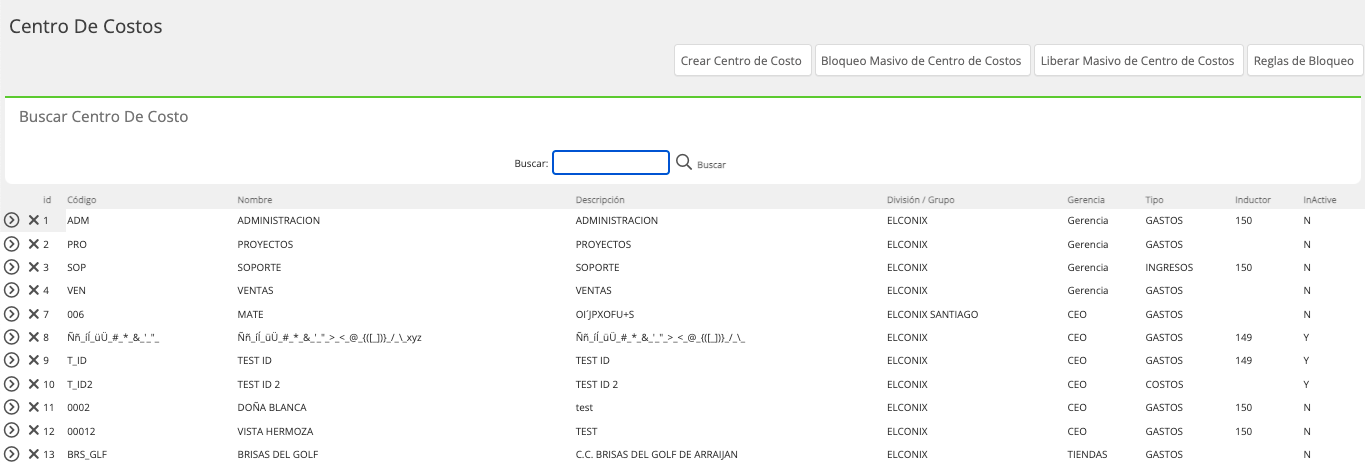Click the Código column header
This screenshot has height=466, width=1365.
pyautogui.click(x=82, y=200)
